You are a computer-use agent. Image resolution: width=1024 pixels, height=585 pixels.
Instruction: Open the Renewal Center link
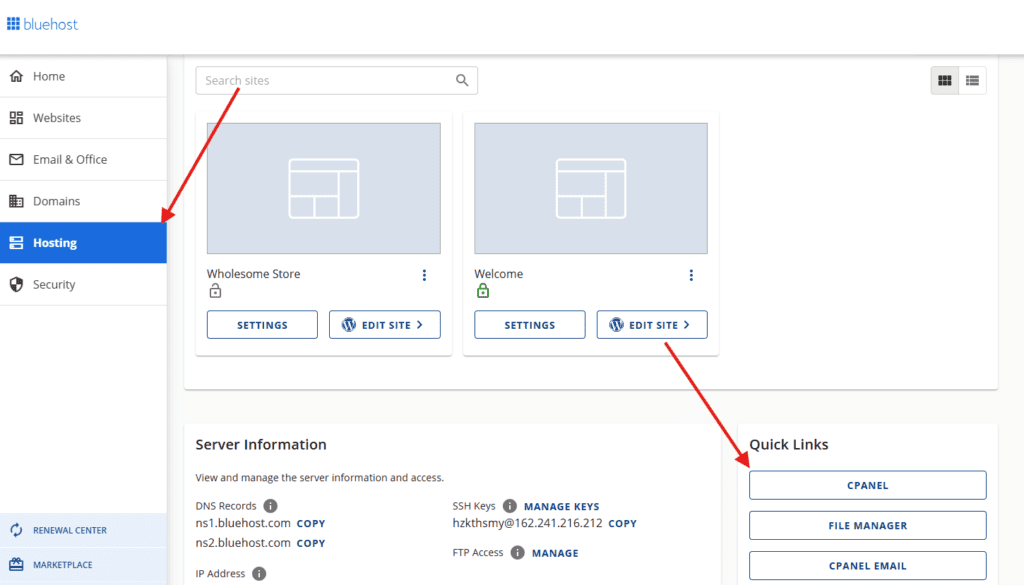click(83, 530)
